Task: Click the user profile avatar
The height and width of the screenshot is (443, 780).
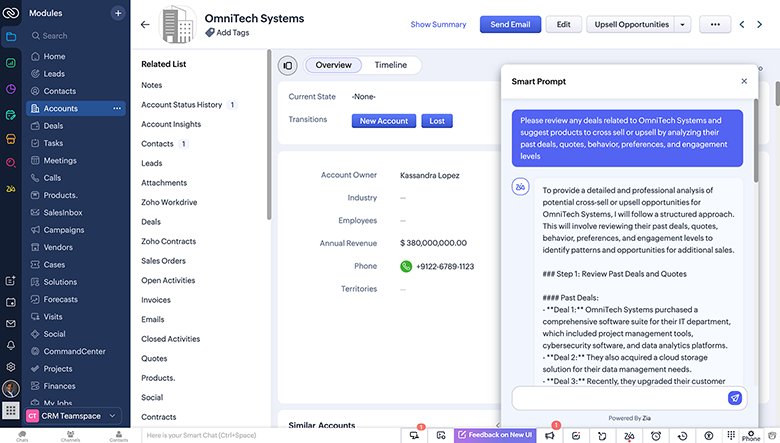Action: [x=10, y=389]
